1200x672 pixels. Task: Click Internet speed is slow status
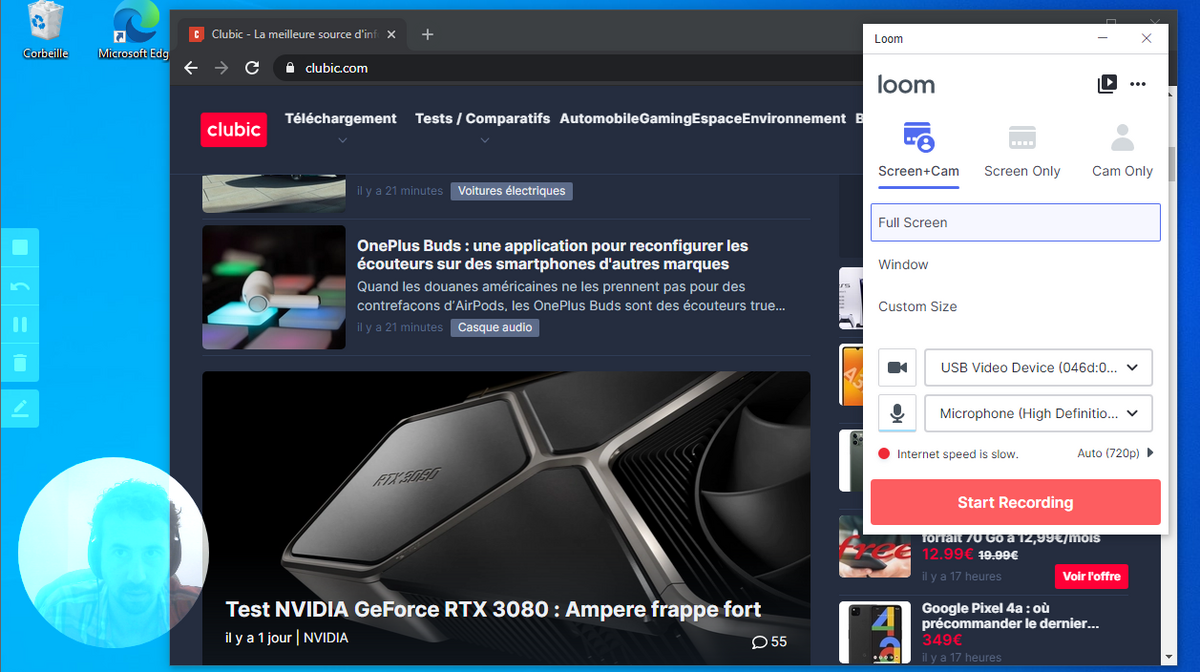point(957,454)
